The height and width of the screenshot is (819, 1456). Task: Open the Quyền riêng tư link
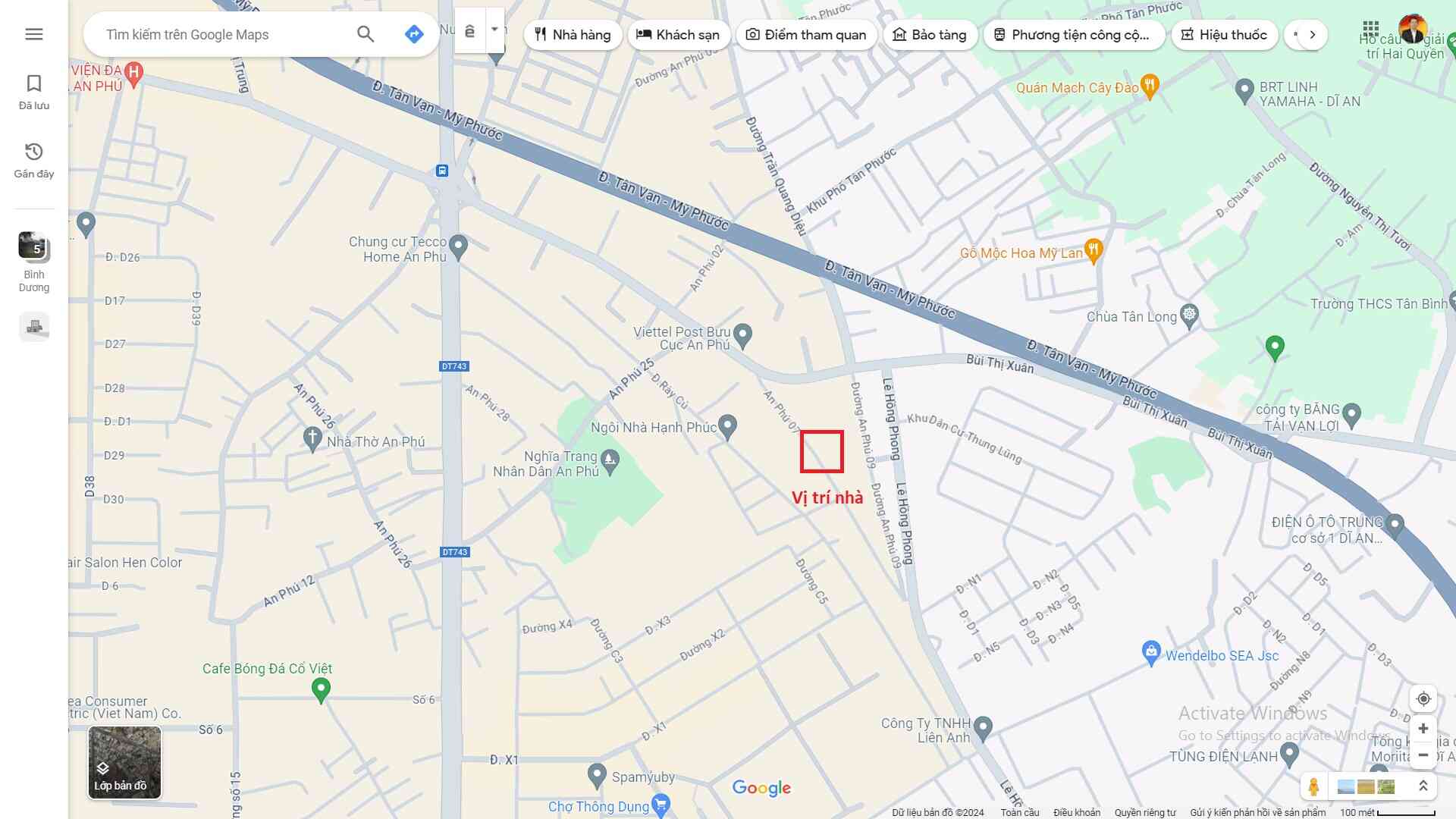pos(1144,812)
